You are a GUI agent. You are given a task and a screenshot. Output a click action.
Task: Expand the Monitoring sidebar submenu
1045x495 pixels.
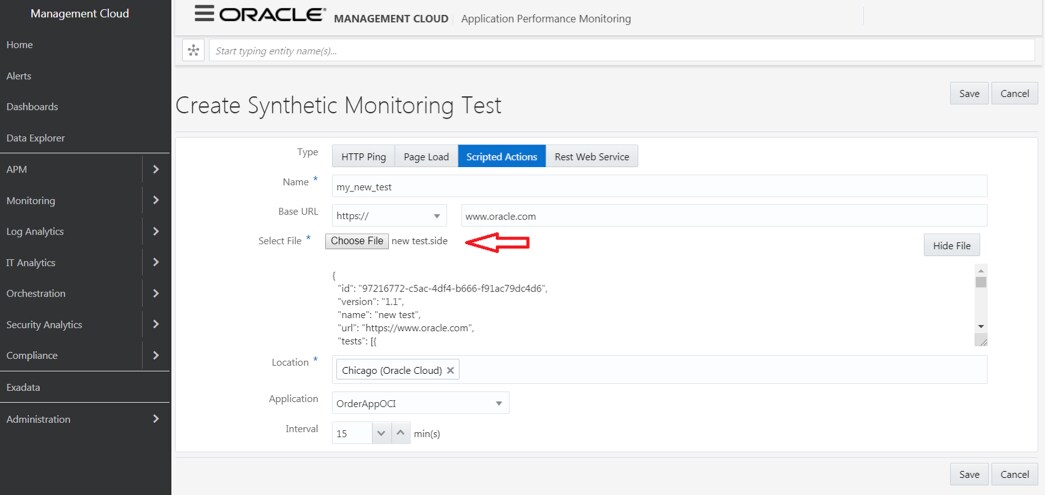156,200
